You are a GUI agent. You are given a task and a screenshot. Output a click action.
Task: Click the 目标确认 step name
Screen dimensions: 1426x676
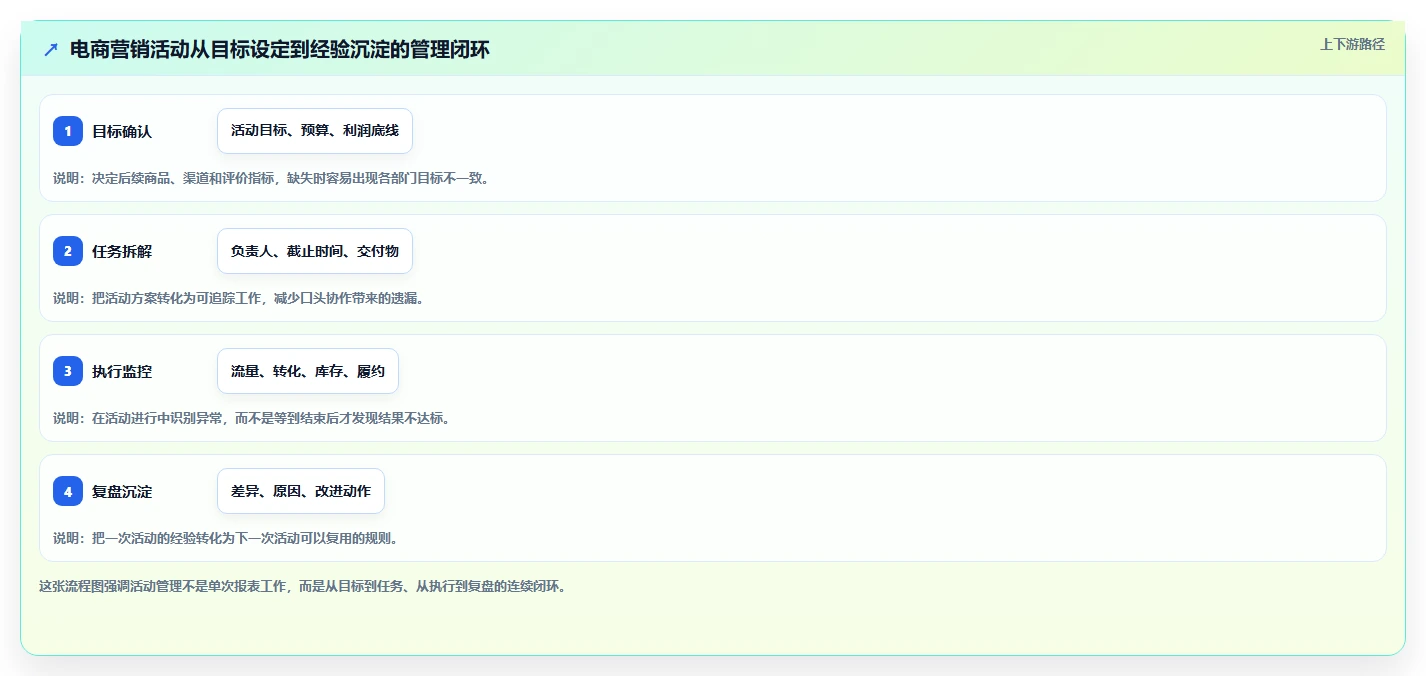(x=122, y=131)
